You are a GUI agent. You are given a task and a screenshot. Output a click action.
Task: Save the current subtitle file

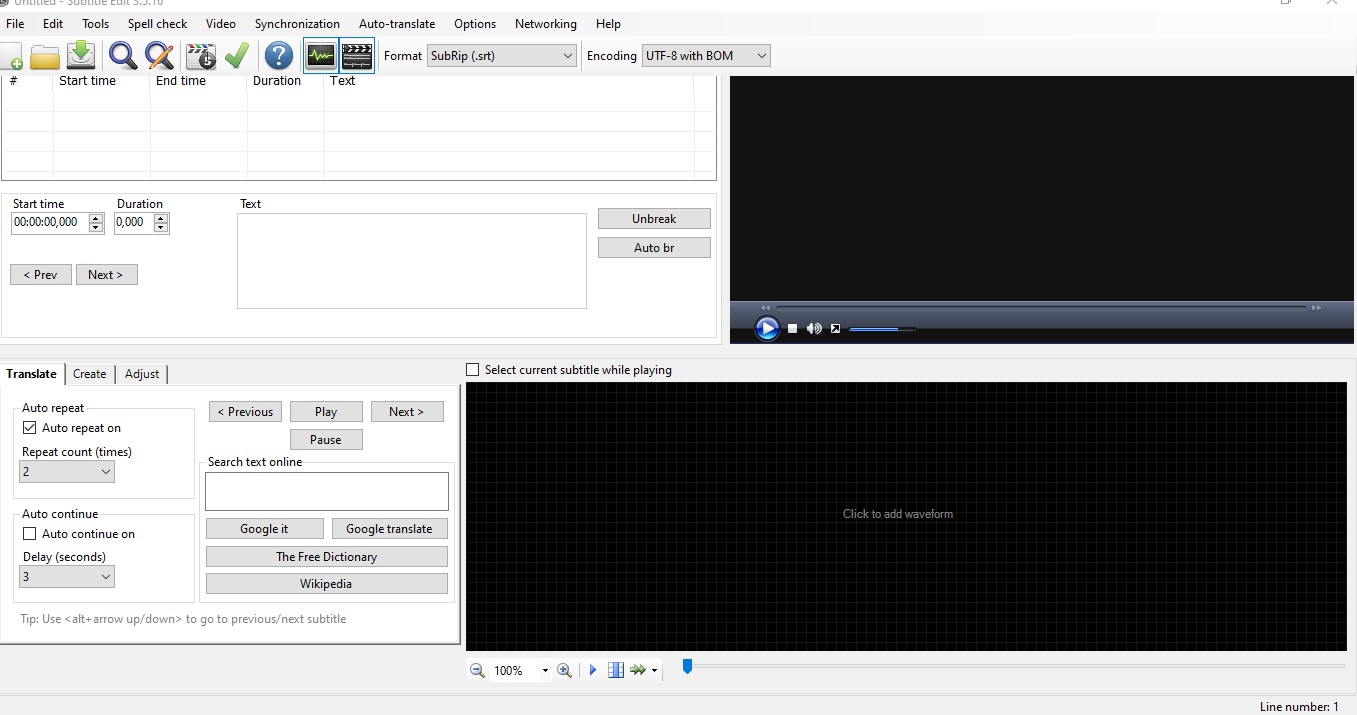point(80,56)
